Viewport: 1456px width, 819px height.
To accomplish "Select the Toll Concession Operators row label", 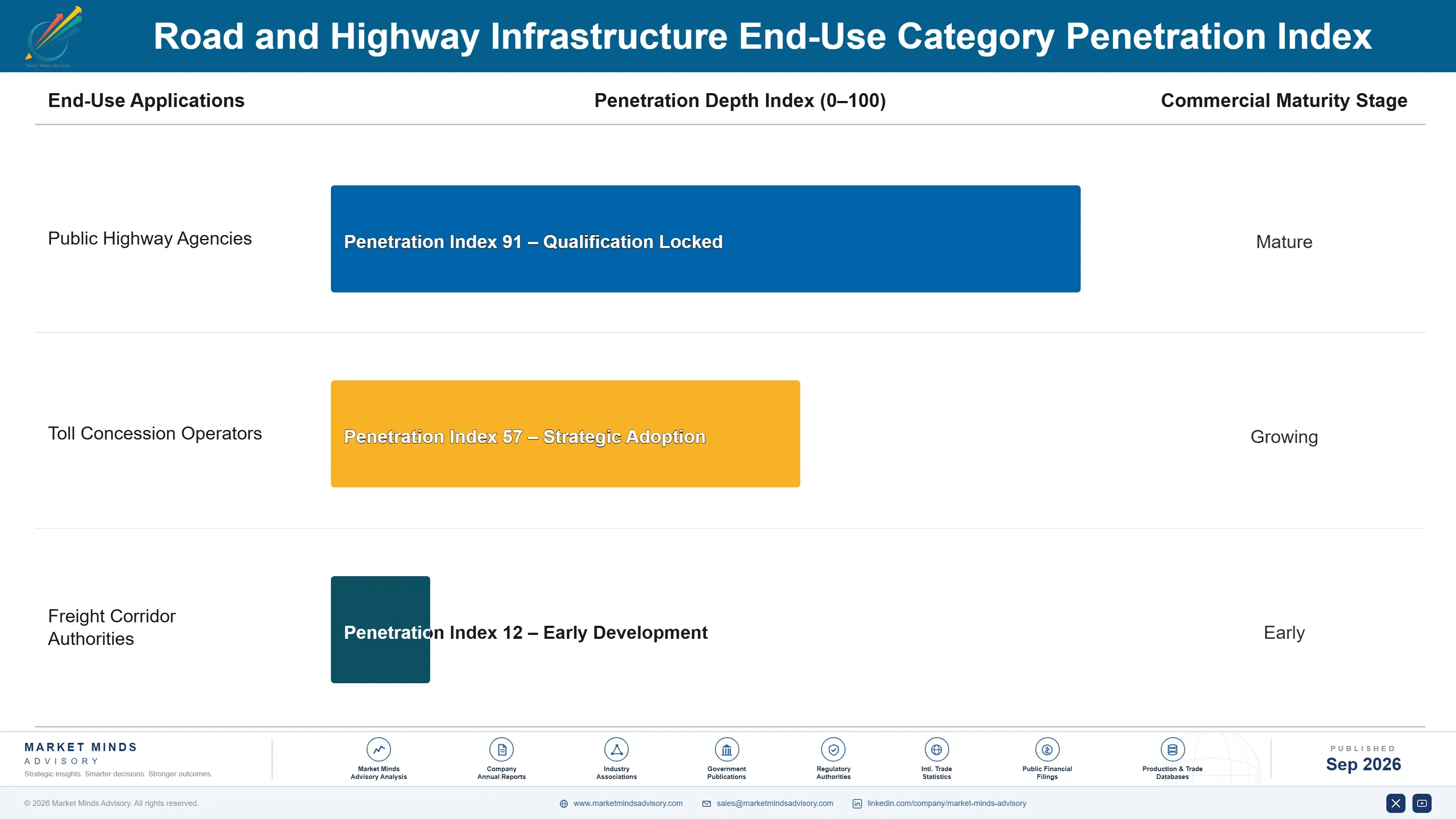I will pos(155,434).
